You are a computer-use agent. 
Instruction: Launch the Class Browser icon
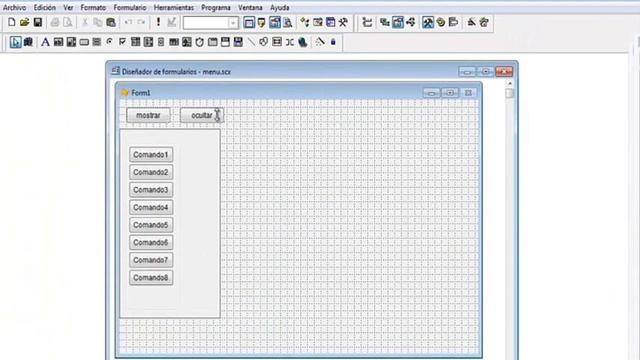click(x=305, y=22)
